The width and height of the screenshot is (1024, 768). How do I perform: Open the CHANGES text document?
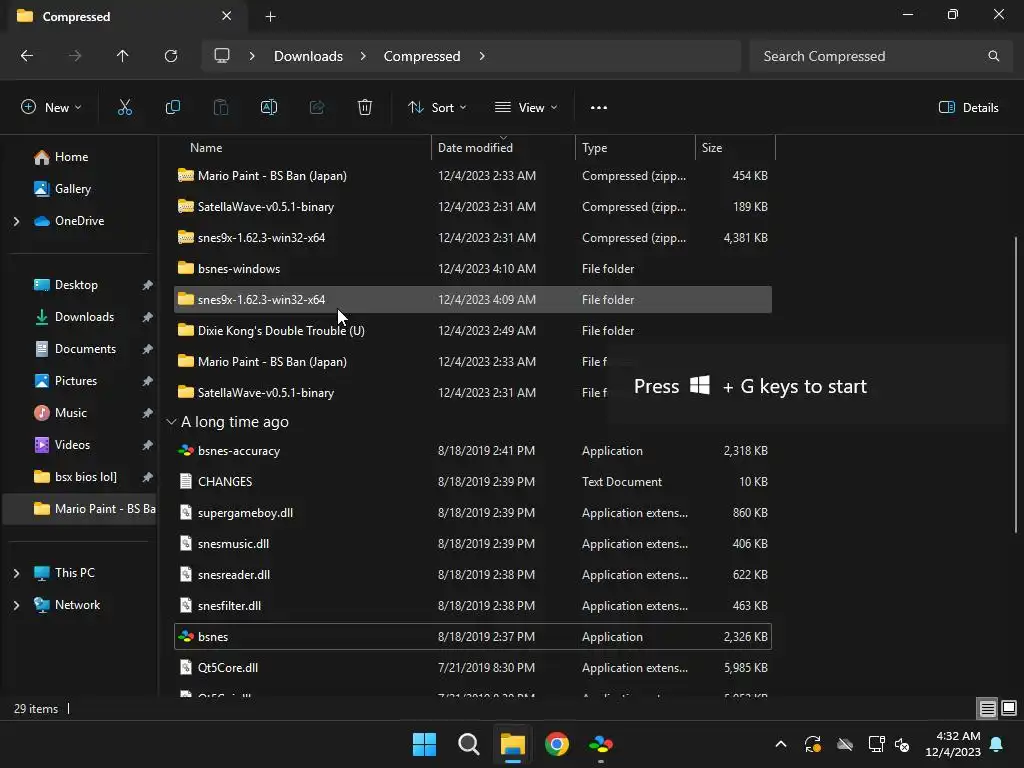pyautogui.click(x=473, y=482)
